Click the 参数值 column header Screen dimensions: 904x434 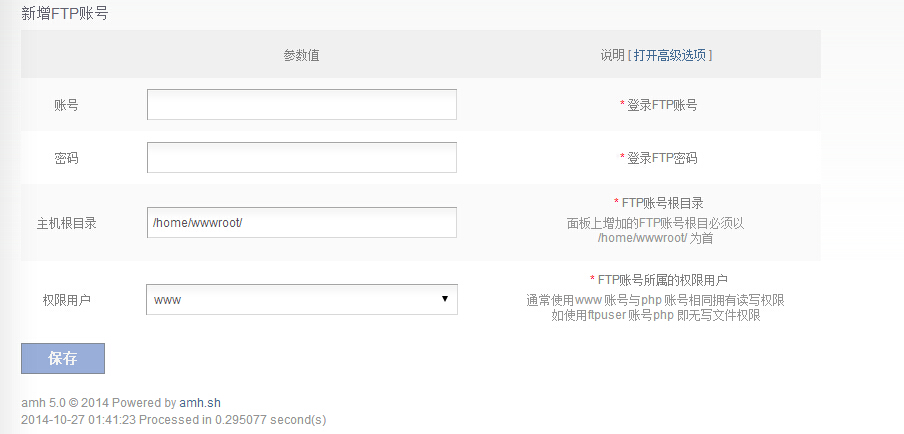(301, 55)
